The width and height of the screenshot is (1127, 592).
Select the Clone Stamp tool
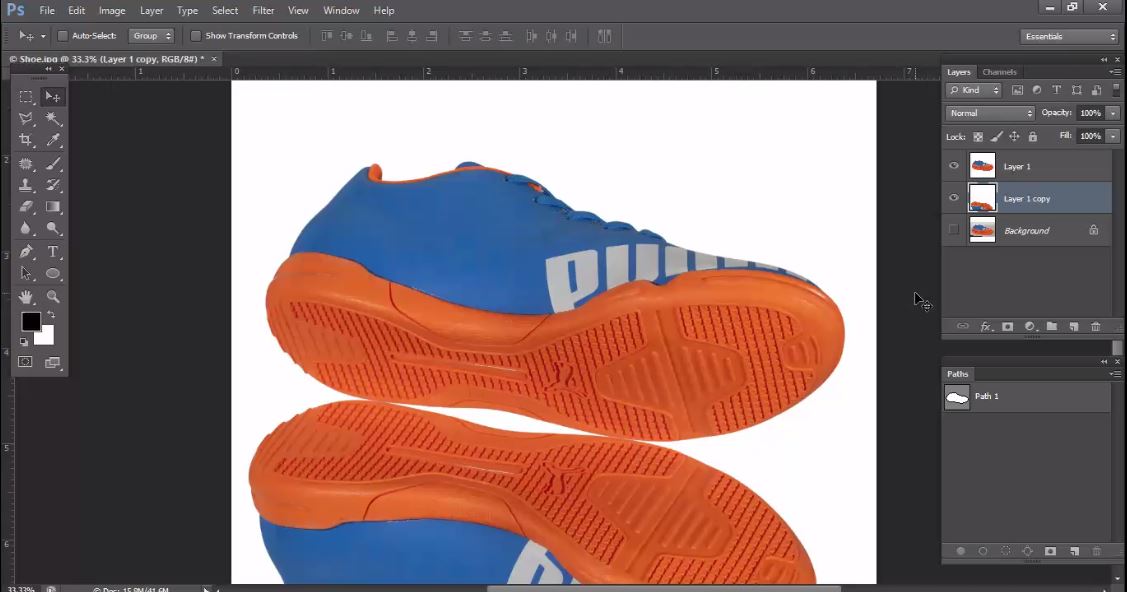tap(26, 185)
